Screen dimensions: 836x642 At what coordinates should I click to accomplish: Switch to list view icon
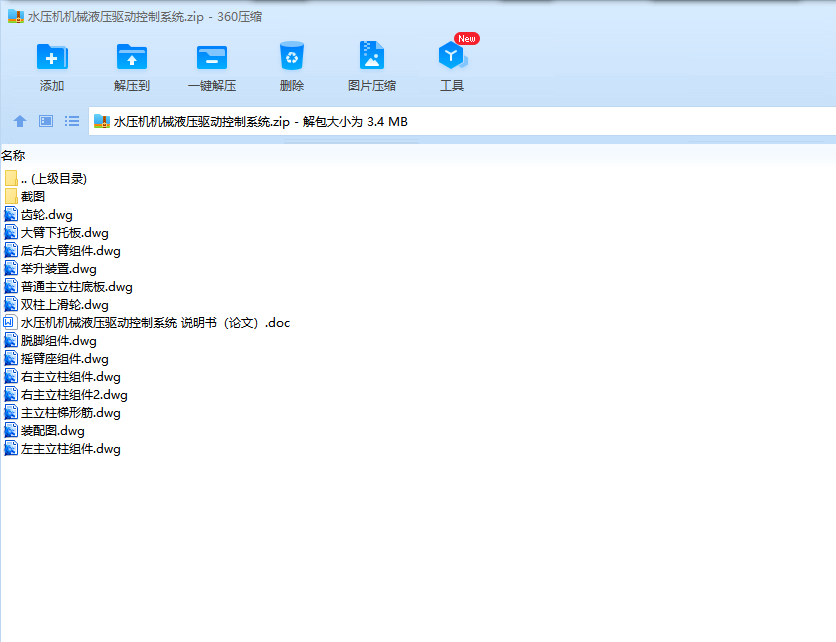click(72, 122)
